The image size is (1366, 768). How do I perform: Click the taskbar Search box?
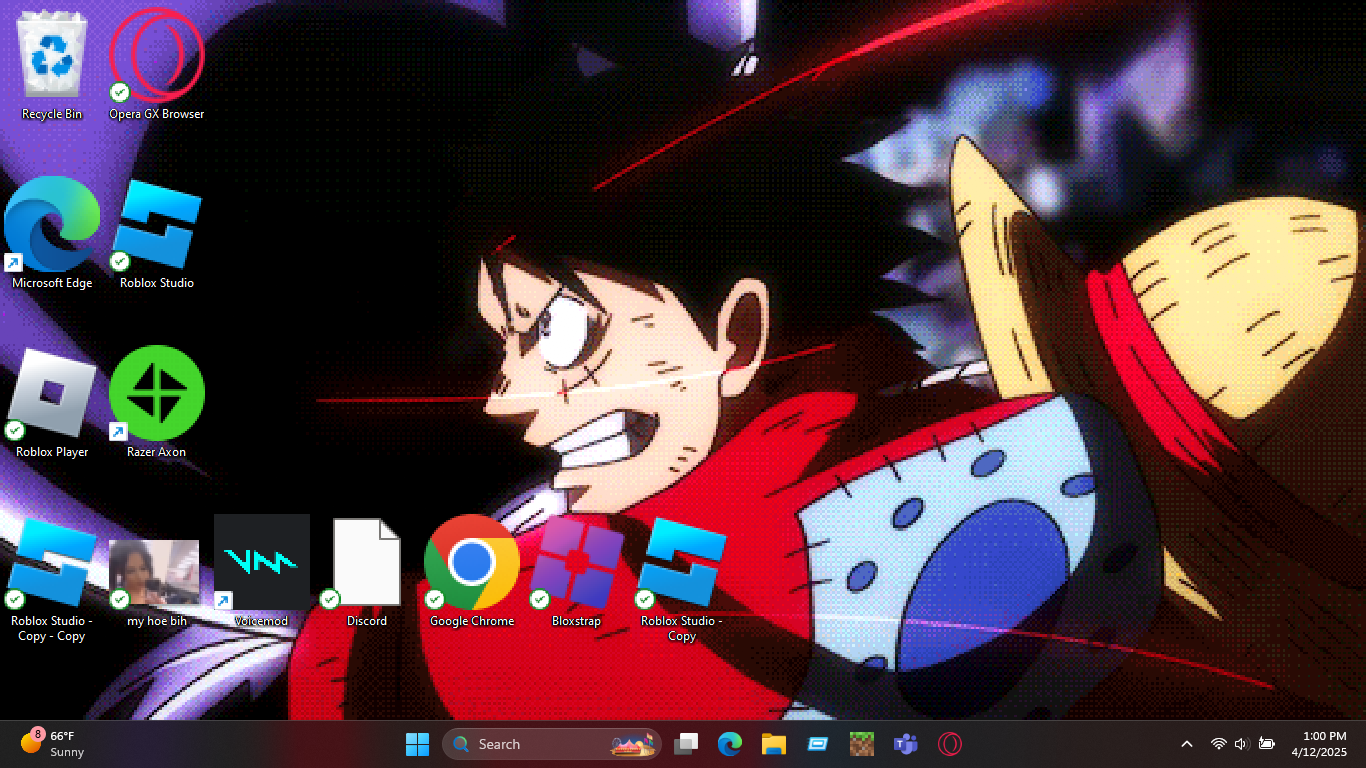[552, 744]
